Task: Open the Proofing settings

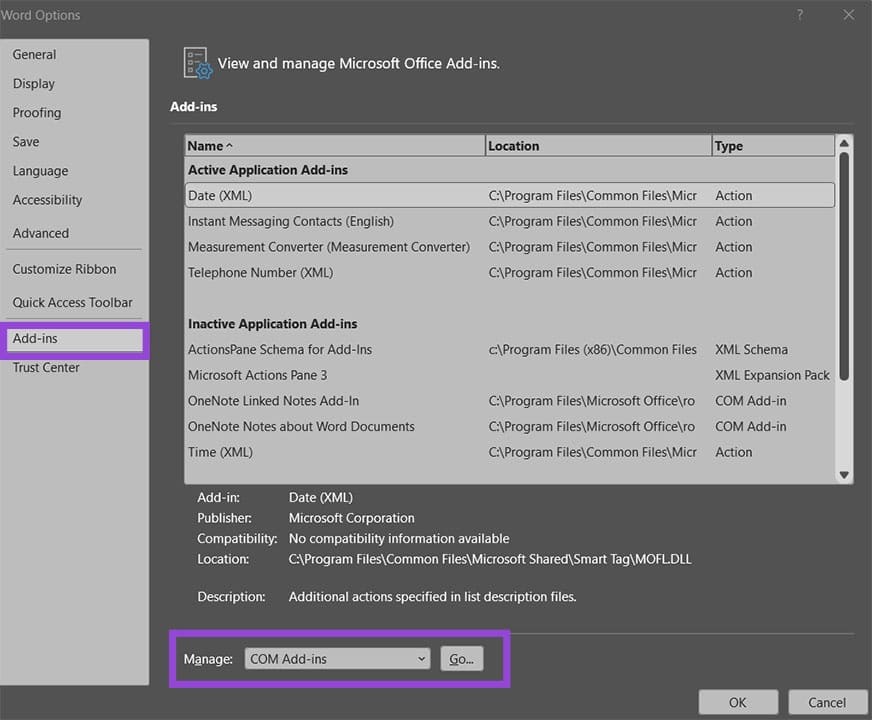Action: tap(37, 112)
